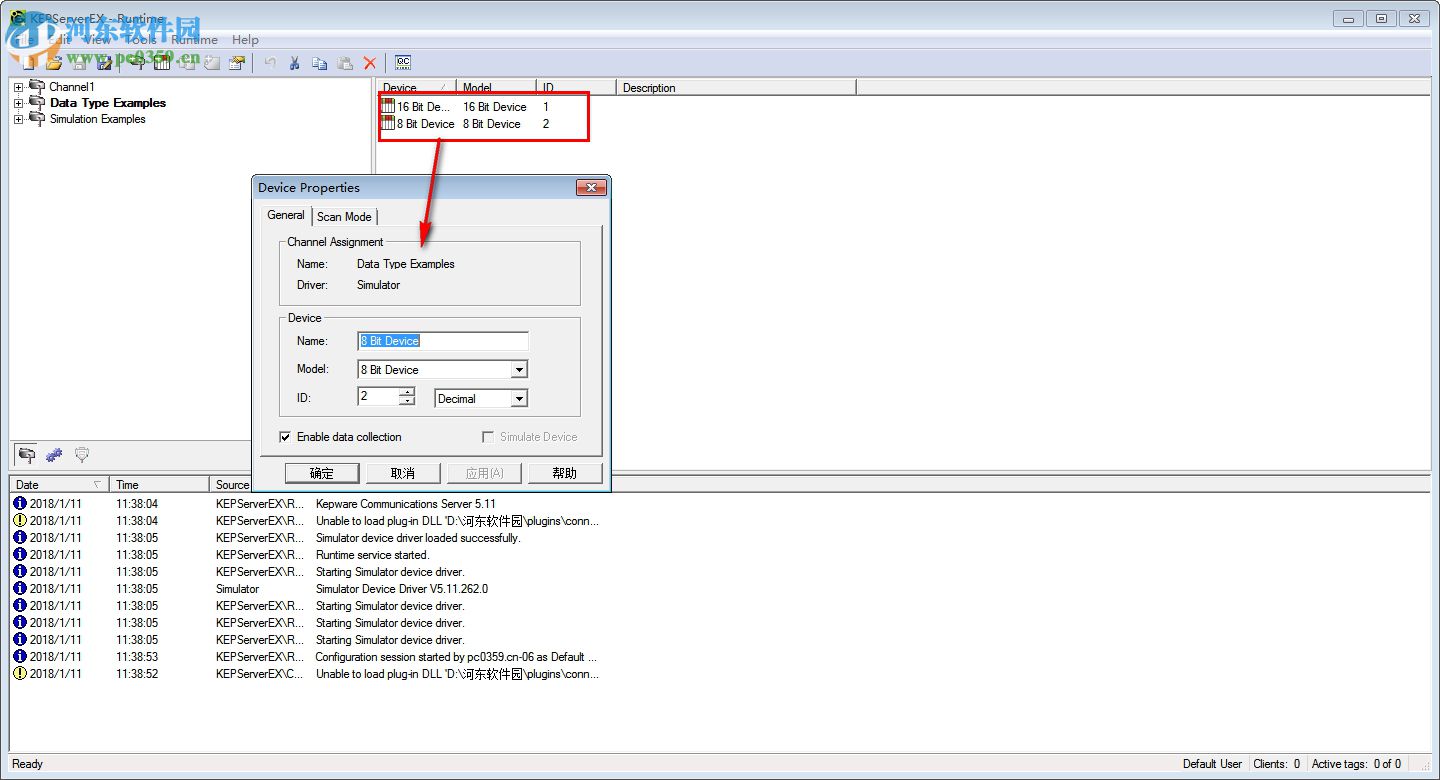Select the General tab

click(286, 215)
